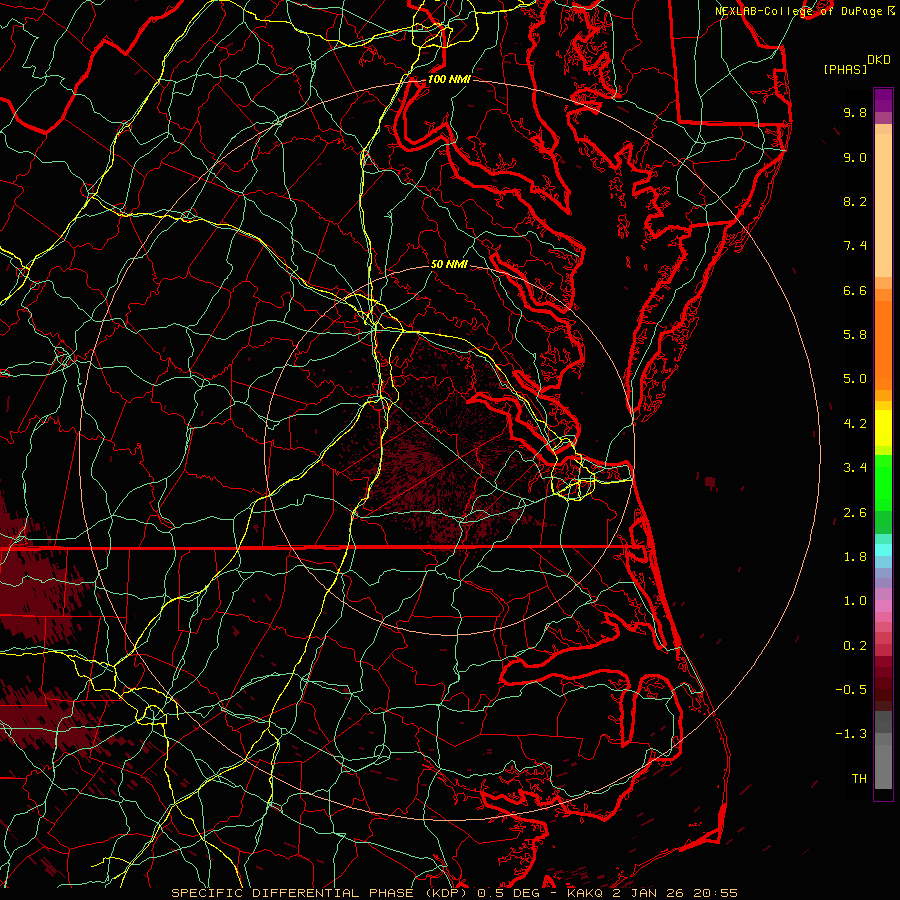The height and width of the screenshot is (900, 900).
Task: Click the 8.2 value on the color scale
Action: coord(855,201)
